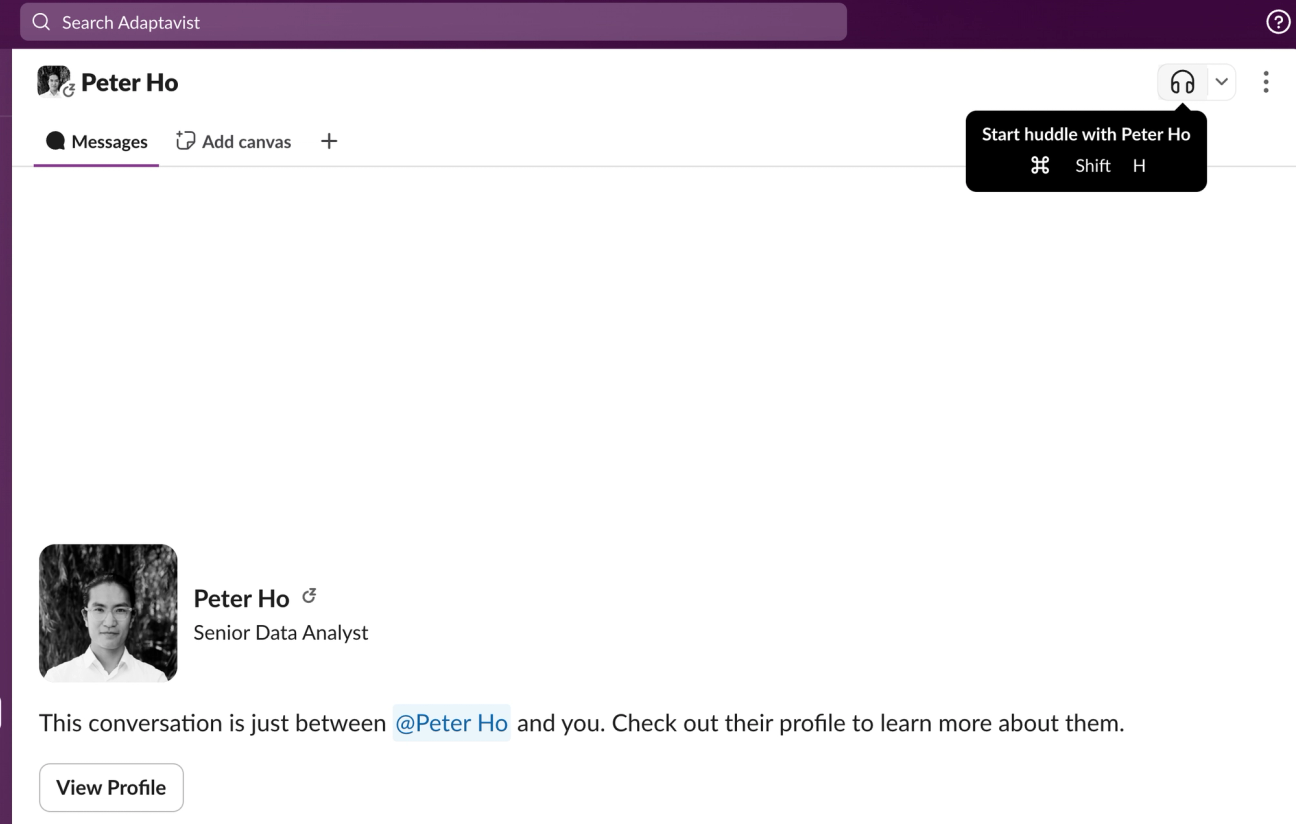
Task: Click Peter Ho's large profile photo
Action: click(x=108, y=613)
